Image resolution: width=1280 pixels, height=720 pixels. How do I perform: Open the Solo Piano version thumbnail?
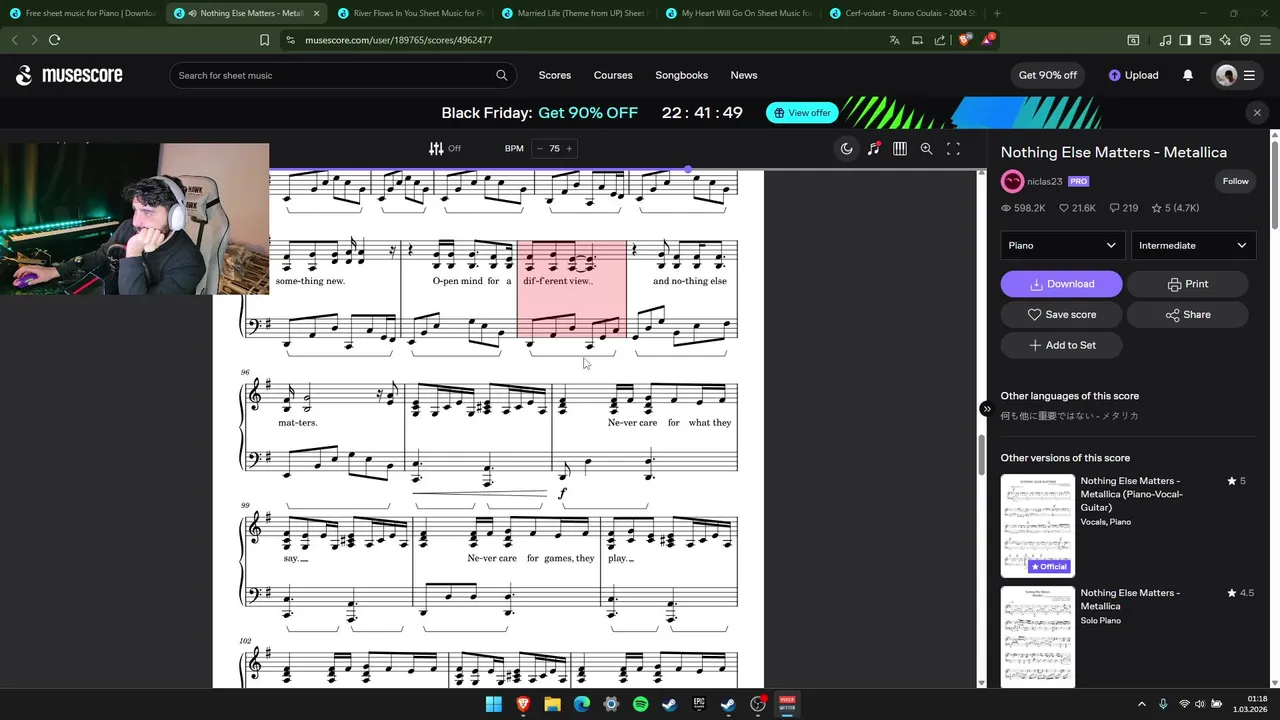pos(1038,636)
